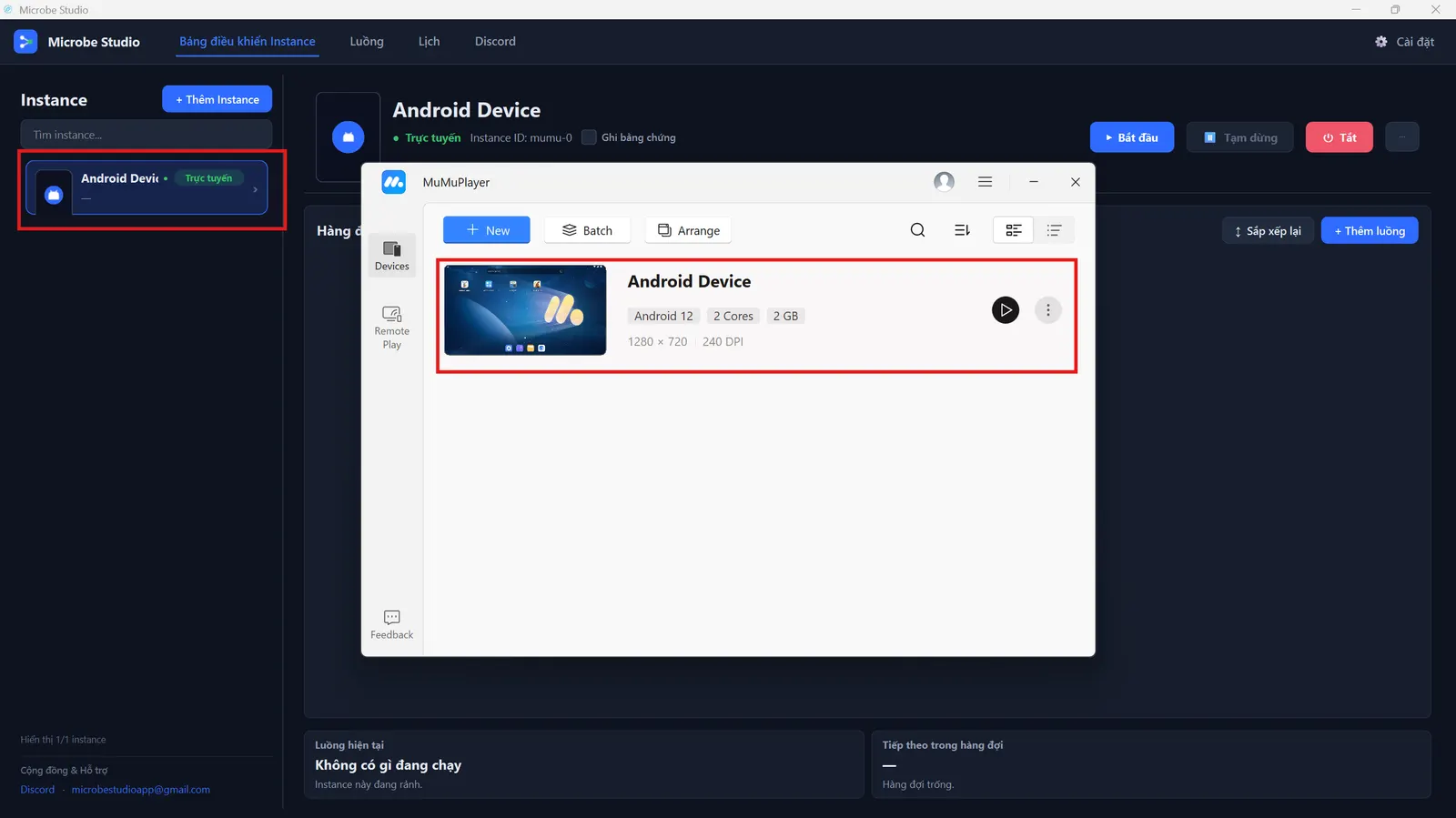Search devices in MuMuPlayer
The width and height of the screenshot is (1456, 818).
coord(917,230)
